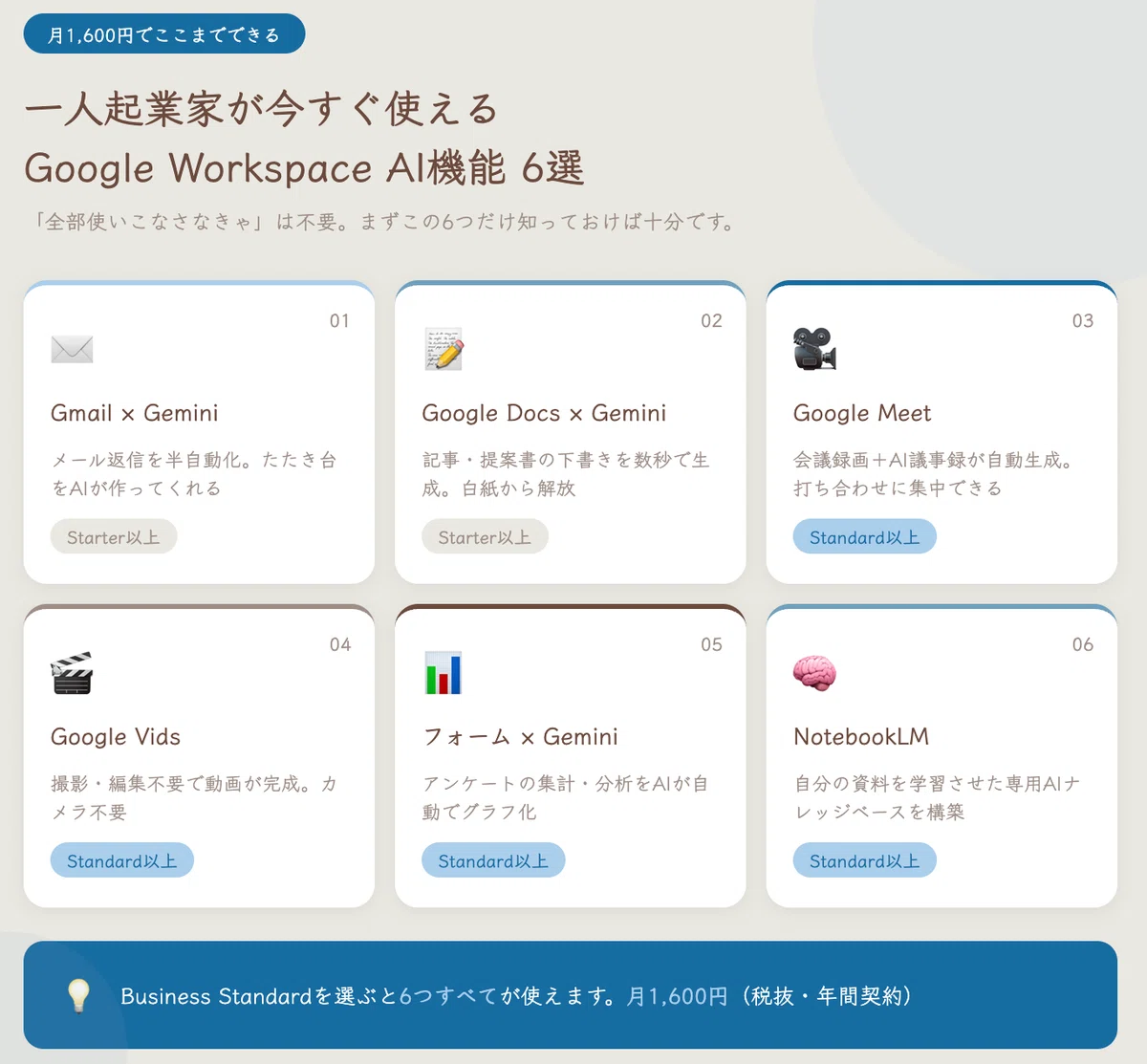Screen dimensions: 1147x1064
Task: Click the number 05 on フォーム card
Action: click(x=711, y=644)
